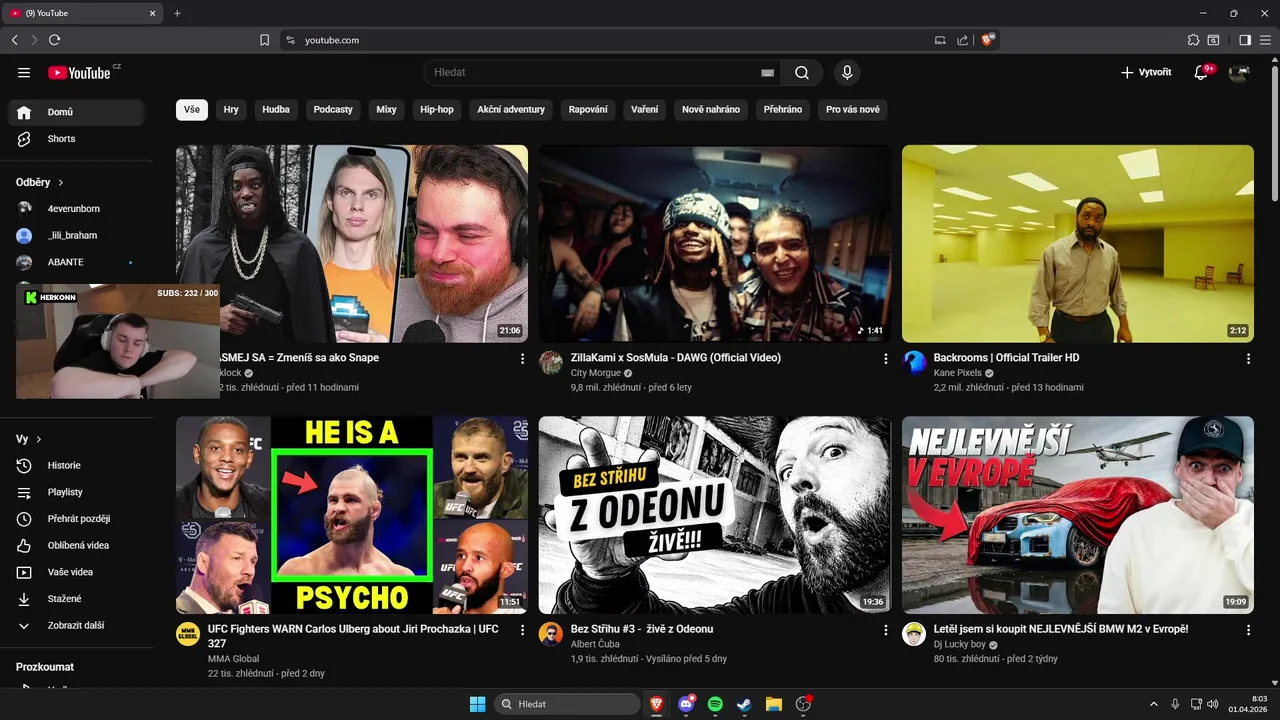Select the Hry filter chip
Viewport: 1280px width, 720px height.
pos(231,109)
